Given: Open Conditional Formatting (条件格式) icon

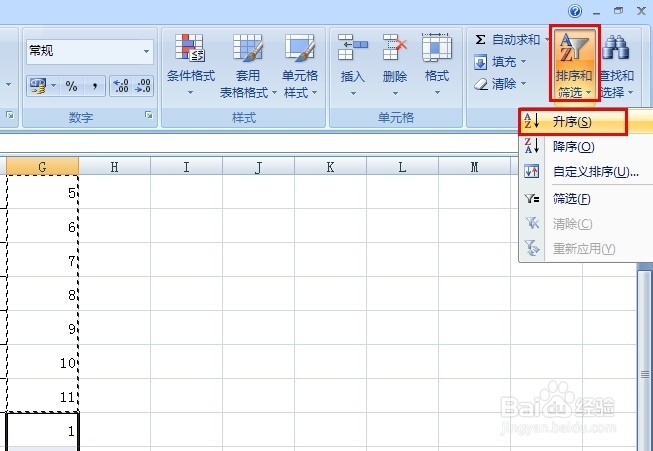Looking at the screenshot, I should 189,47.
